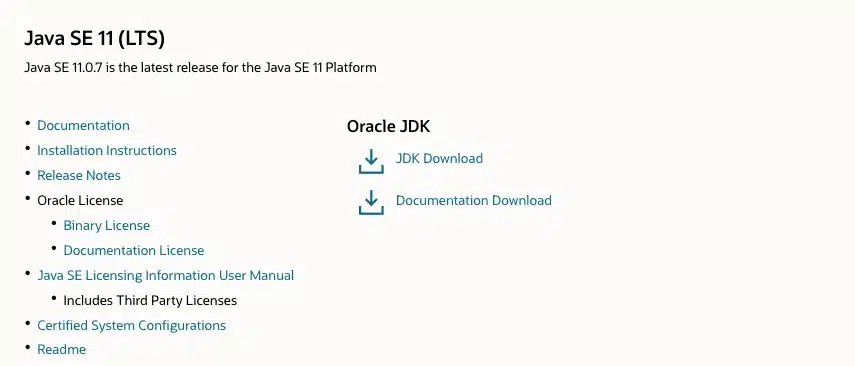View the Release Notes link
Image resolution: width=855 pixels, height=366 pixels.
point(79,176)
